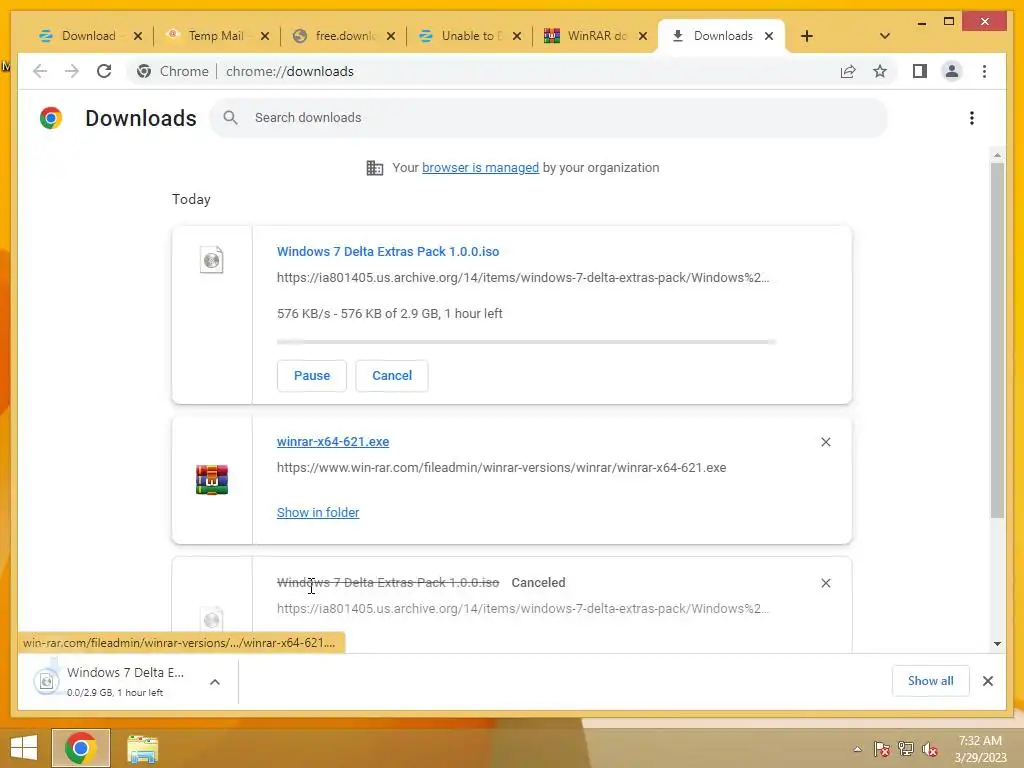Pause the Windows 7 Delta Extras download

click(x=312, y=376)
